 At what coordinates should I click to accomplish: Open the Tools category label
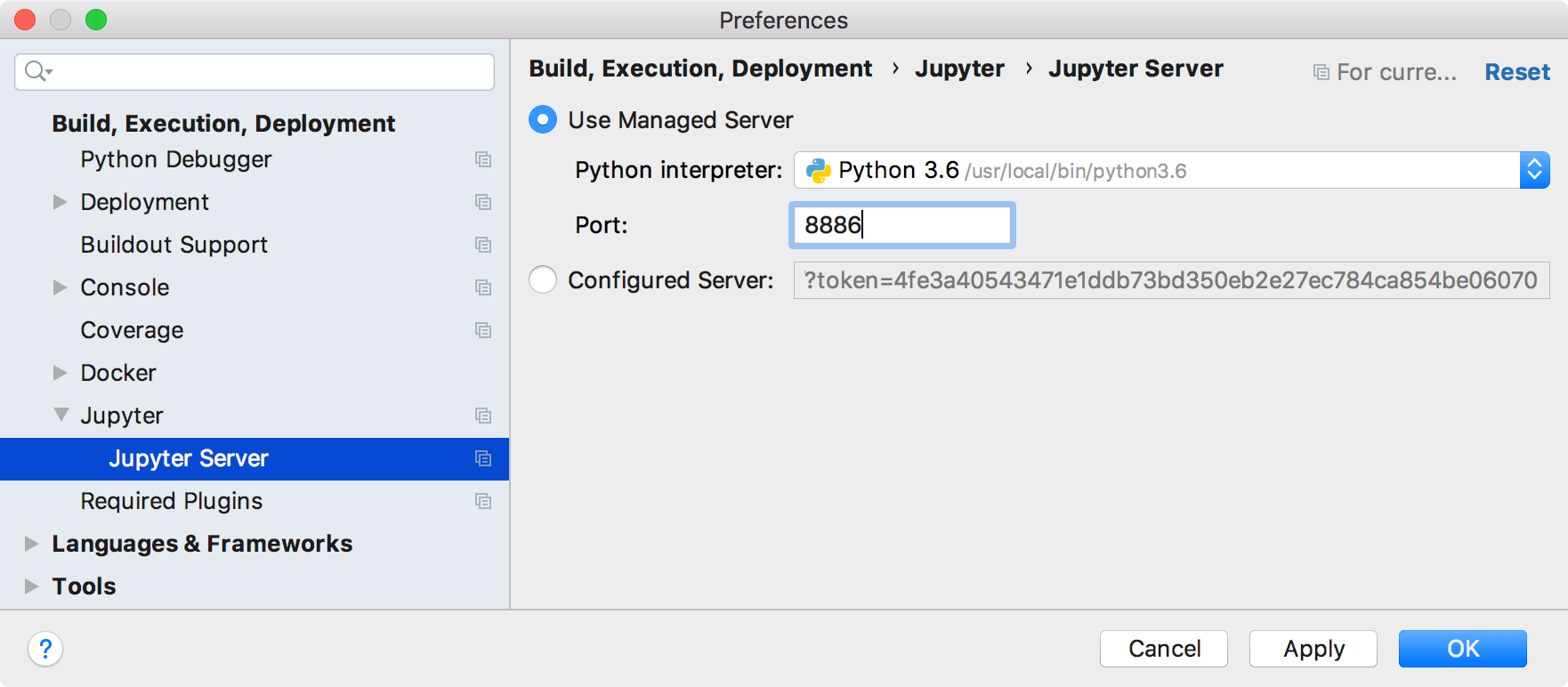pyautogui.click(x=84, y=586)
